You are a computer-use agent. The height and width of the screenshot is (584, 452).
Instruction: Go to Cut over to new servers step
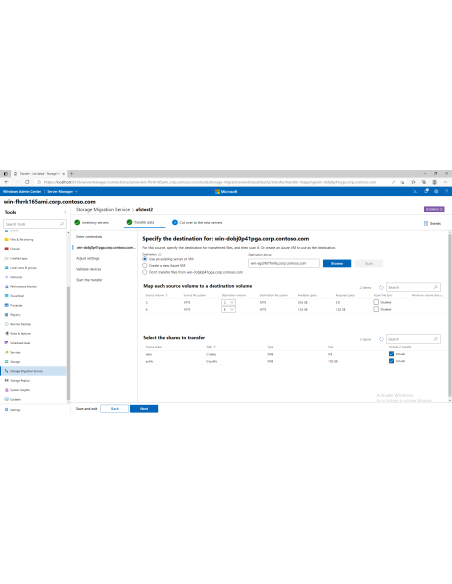pyautogui.click(x=197, y=222)
